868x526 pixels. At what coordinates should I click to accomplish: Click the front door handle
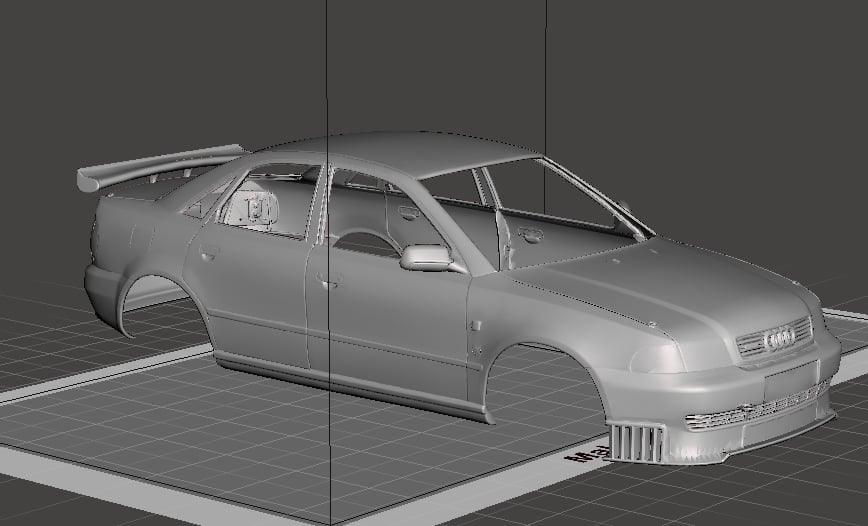coord(326,281)
